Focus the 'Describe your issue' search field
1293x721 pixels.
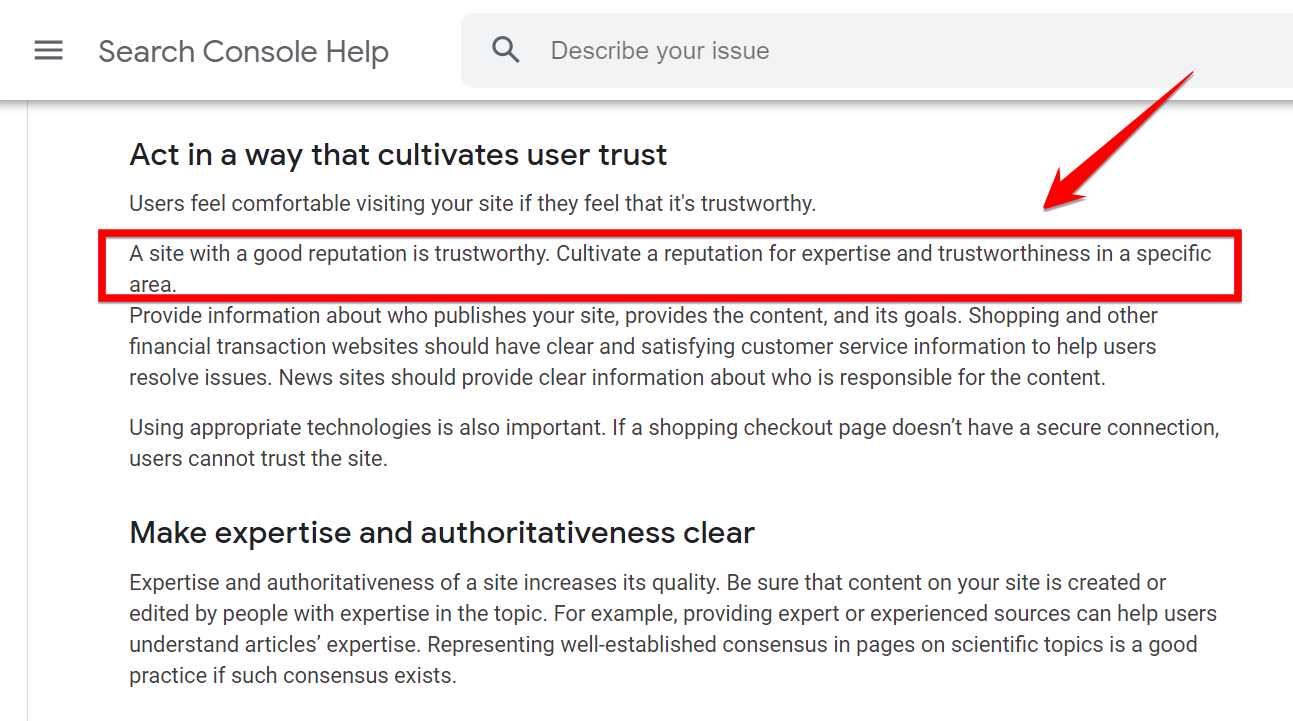(800, 51)
